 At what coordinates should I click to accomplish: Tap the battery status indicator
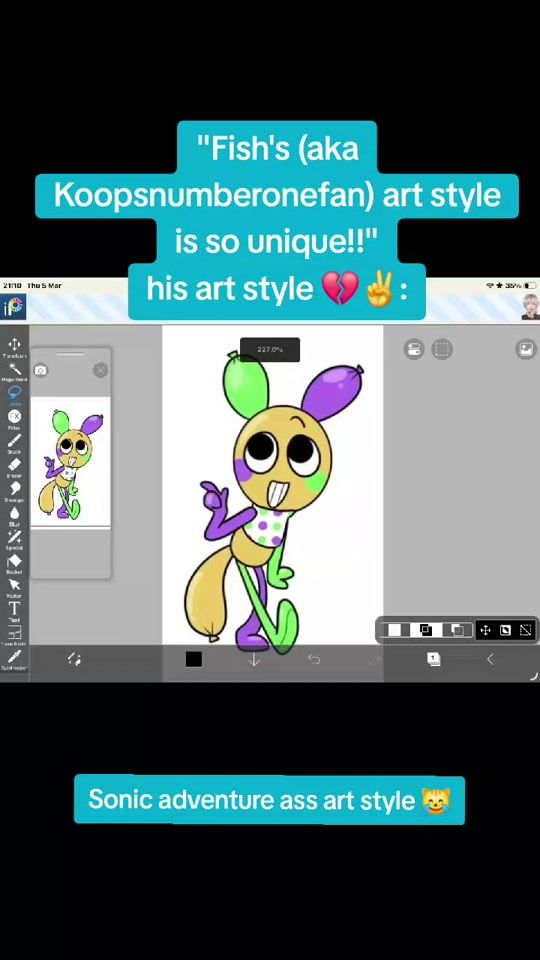[x=530, y=285]
